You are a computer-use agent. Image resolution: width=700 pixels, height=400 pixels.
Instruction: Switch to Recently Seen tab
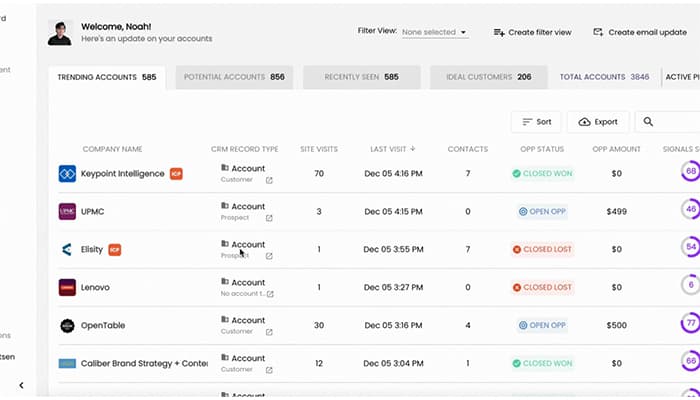pos(362,77)
